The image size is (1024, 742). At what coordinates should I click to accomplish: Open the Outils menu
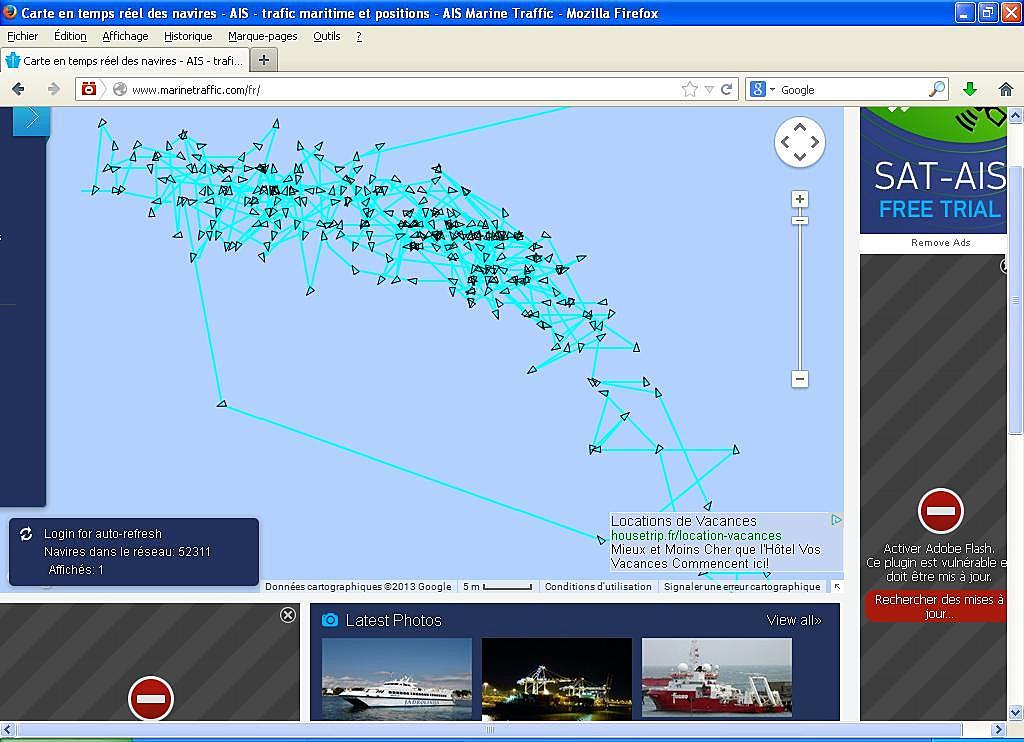tap(327, 36)
